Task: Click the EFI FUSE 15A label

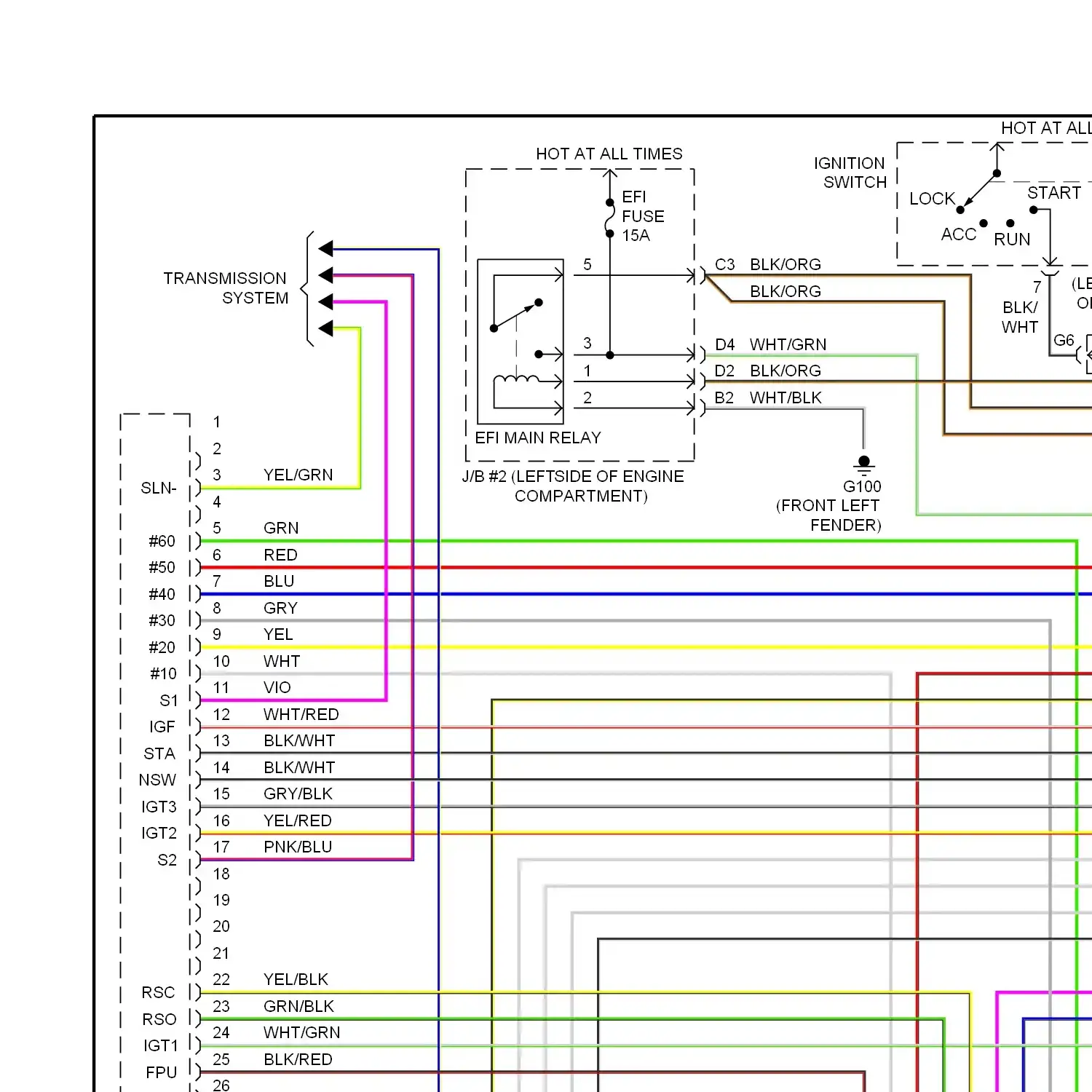Action: coord(643,216)
